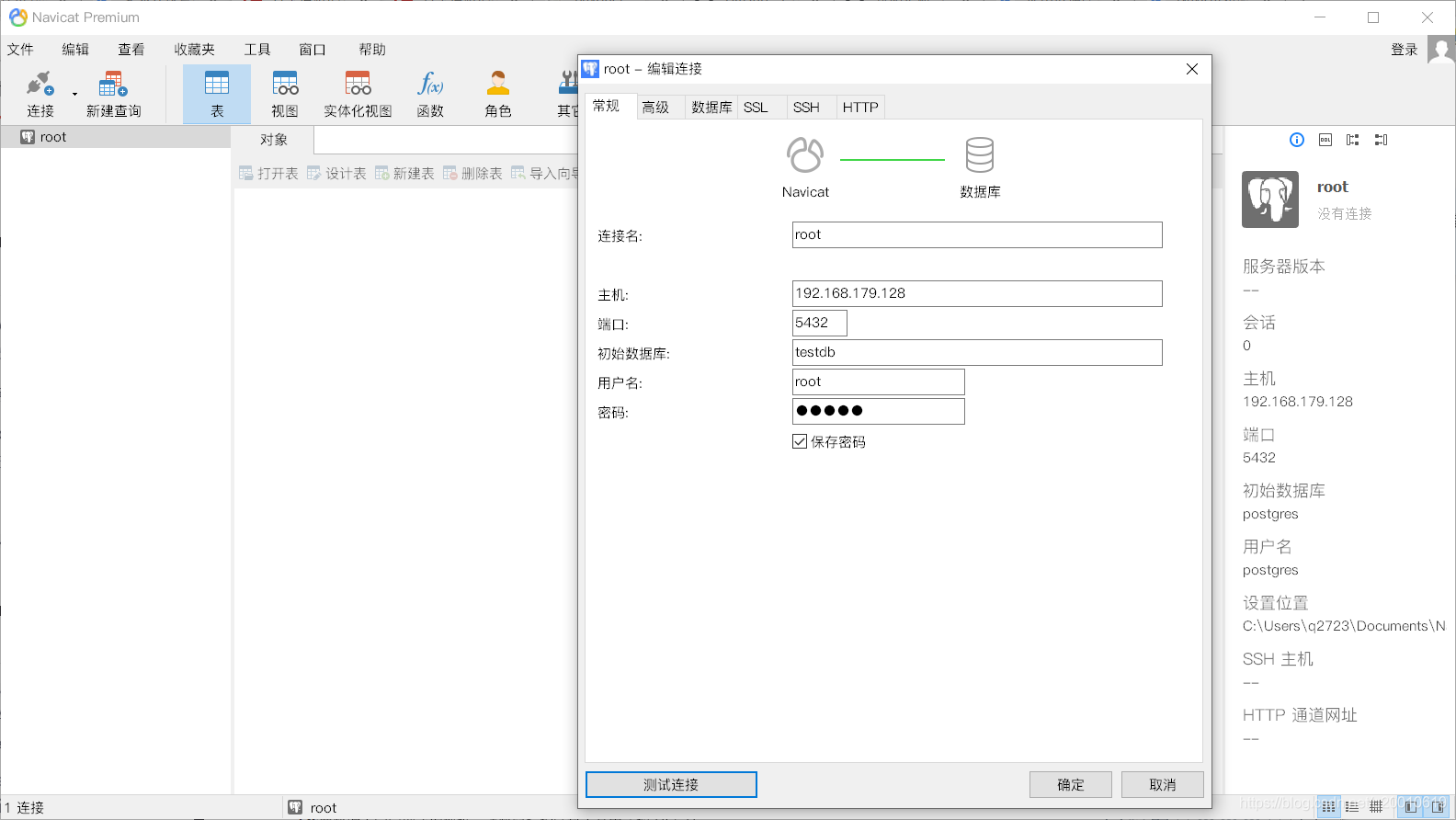Viewport: 1456px width, 820px height.
Task: Select the View toolbar icon
Action: pos(285,94)
